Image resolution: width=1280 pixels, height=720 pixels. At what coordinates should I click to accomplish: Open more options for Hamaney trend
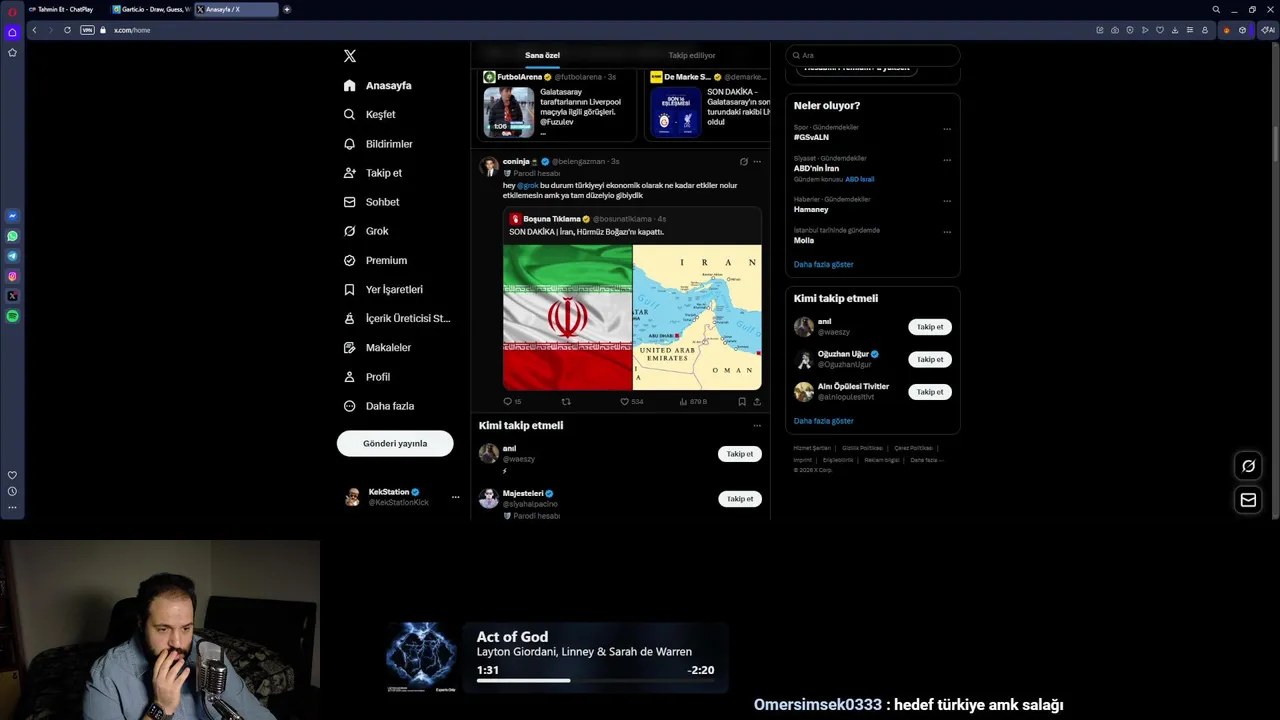click(x=947, y=200)
